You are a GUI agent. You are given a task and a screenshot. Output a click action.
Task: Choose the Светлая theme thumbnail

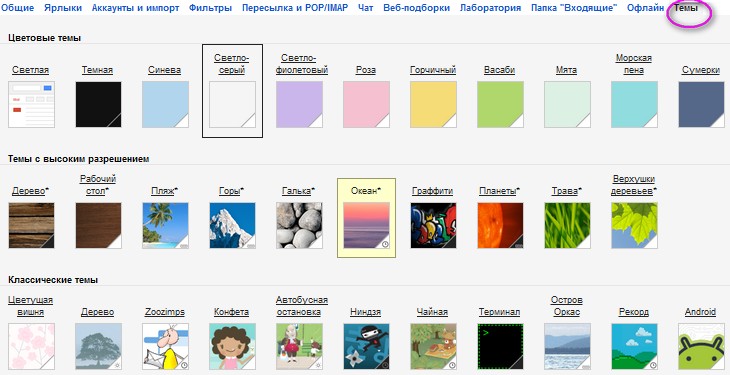[31, 104]
